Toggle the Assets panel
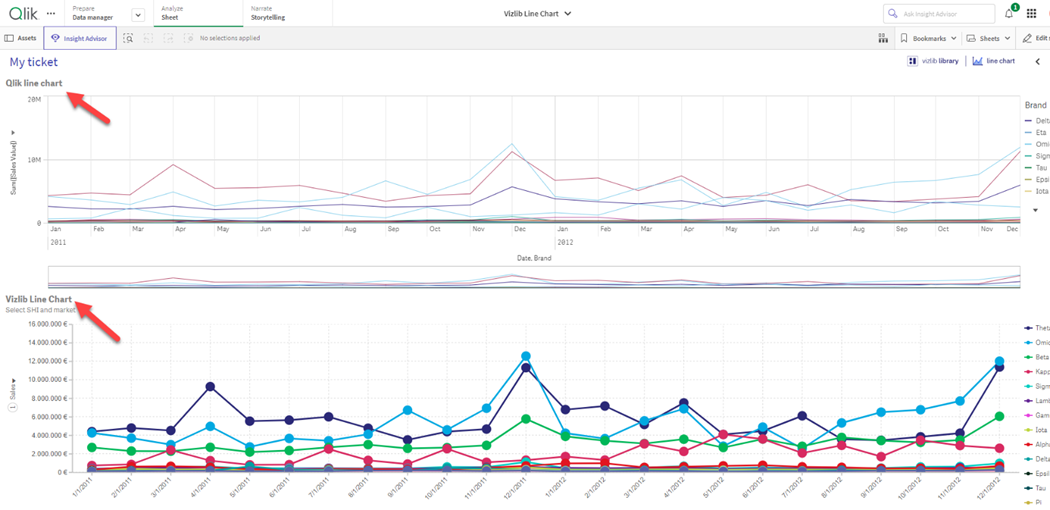The height and width of the screenshot is (510, 1050). 21,38
